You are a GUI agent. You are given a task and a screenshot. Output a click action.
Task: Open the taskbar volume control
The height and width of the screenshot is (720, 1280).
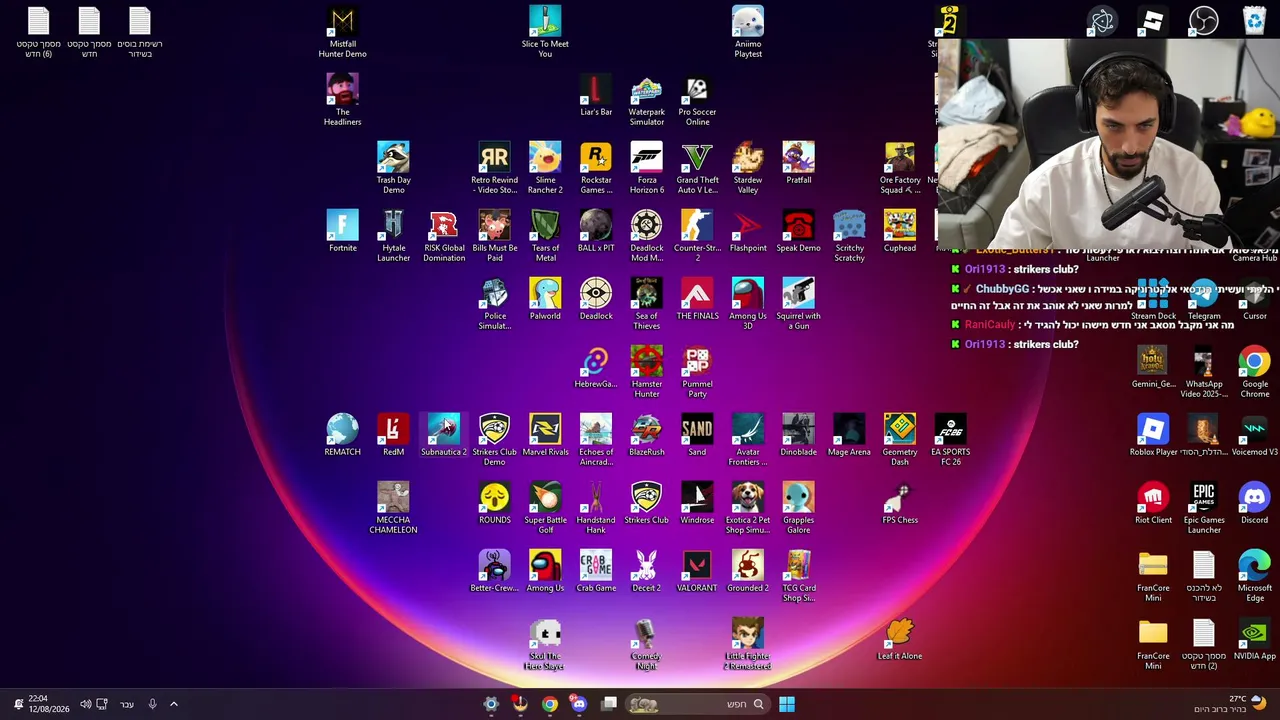pos(85,704)
